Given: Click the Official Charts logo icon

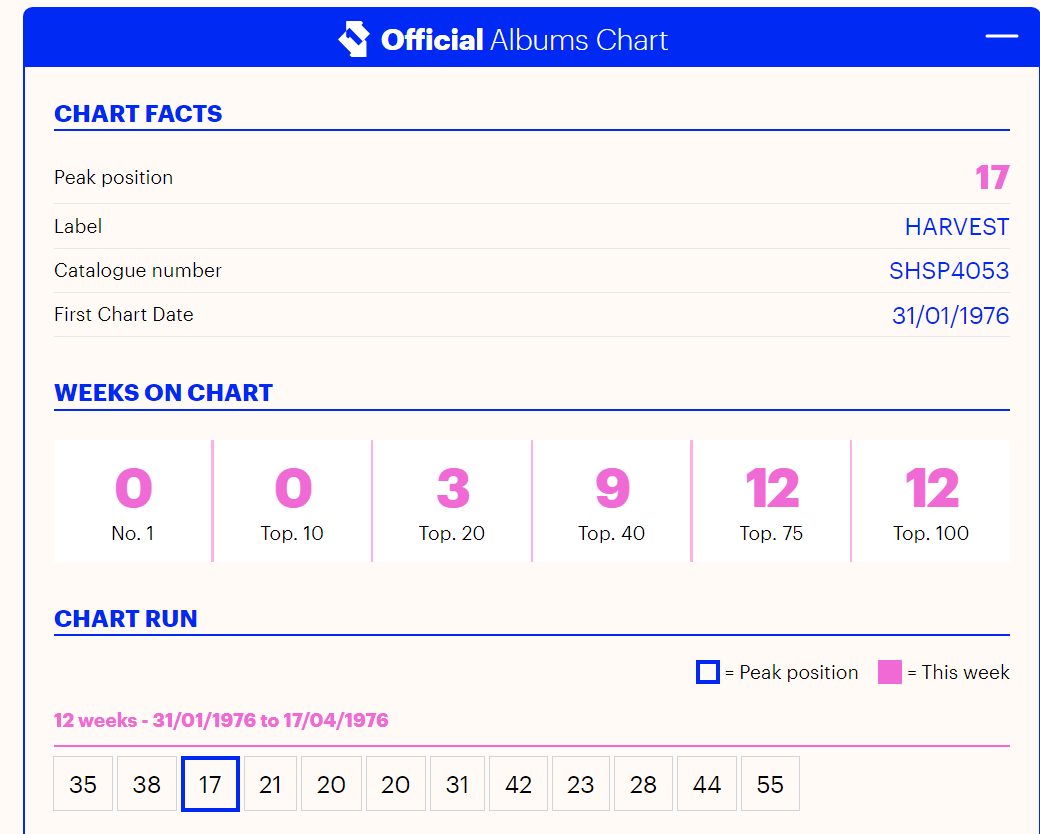Looking at the screenshot, I should pyautogui.click(x=354, y=39).
